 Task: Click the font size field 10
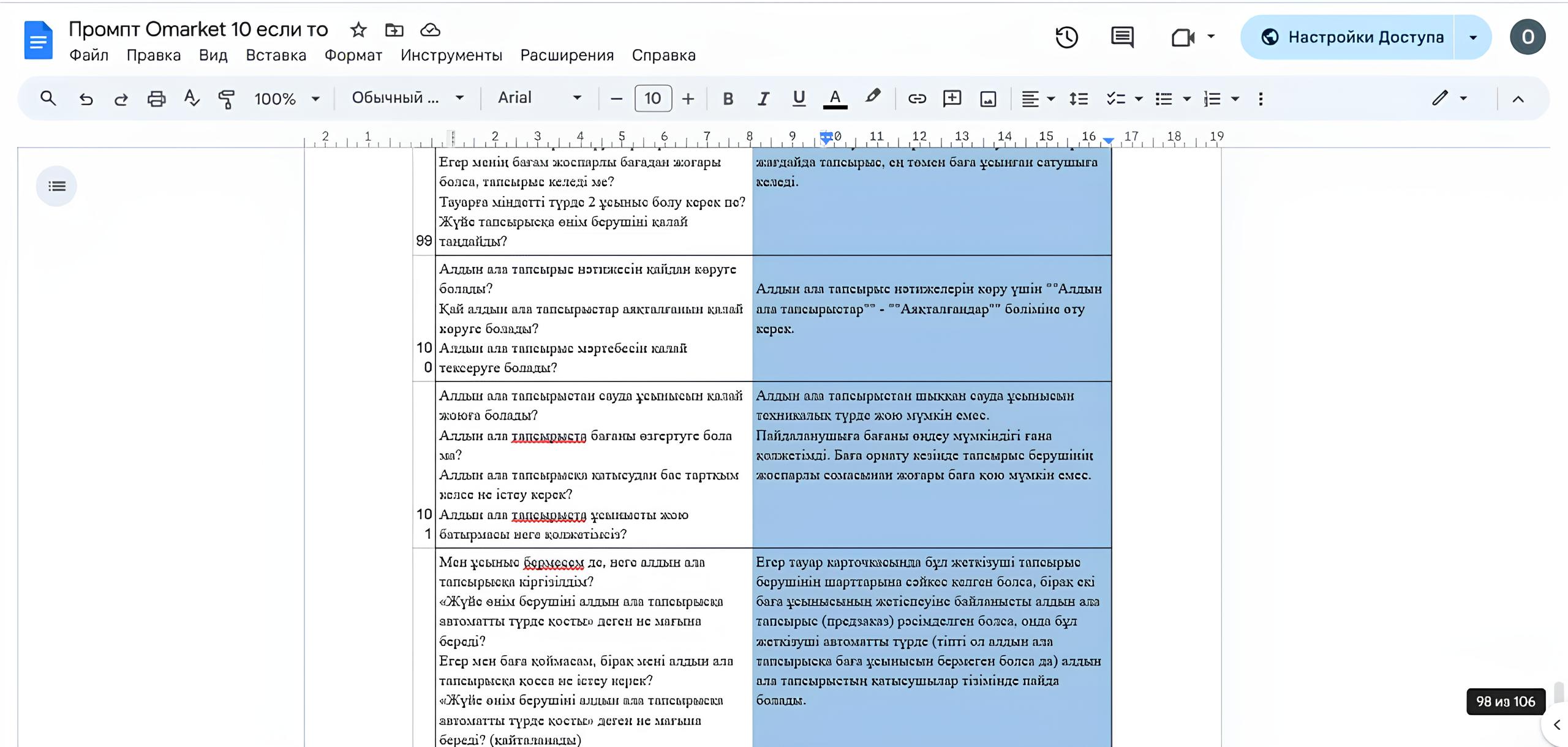(653, 99)
